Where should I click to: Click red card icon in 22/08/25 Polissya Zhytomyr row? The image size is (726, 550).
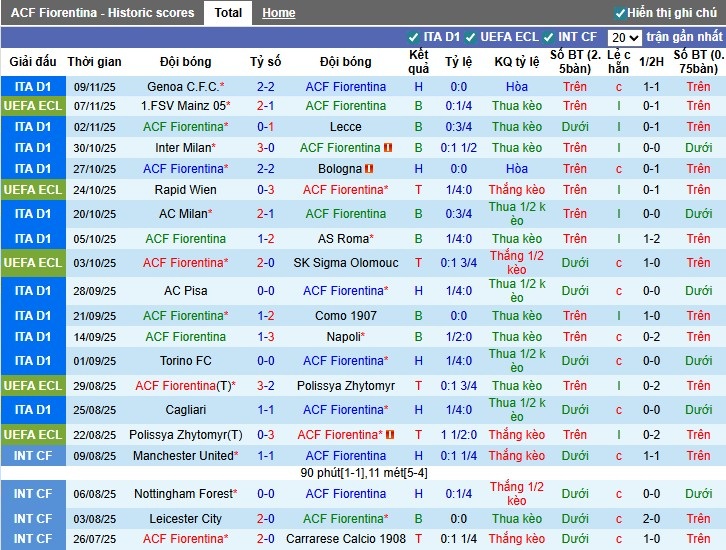[x=390, y=435]
